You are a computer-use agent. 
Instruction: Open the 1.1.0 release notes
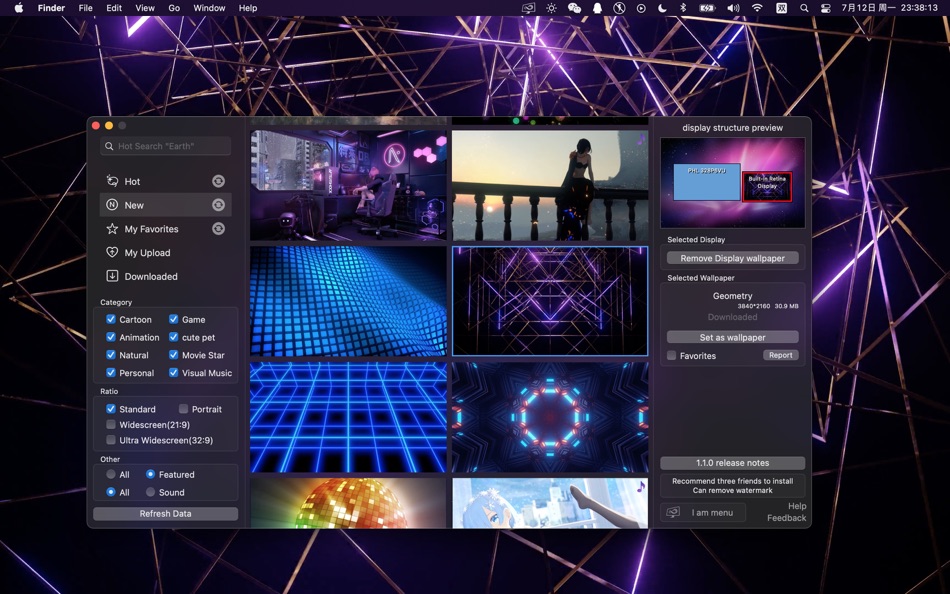click(733, 462)
